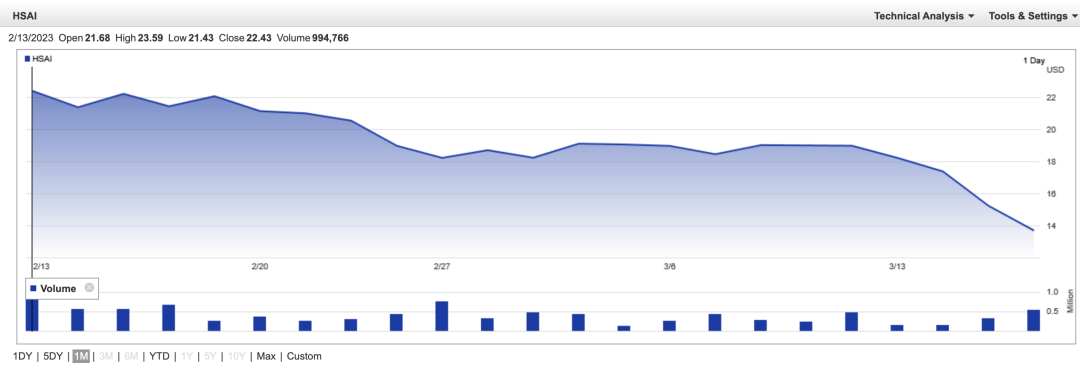Click the USD currency label

click(1055, 70)
